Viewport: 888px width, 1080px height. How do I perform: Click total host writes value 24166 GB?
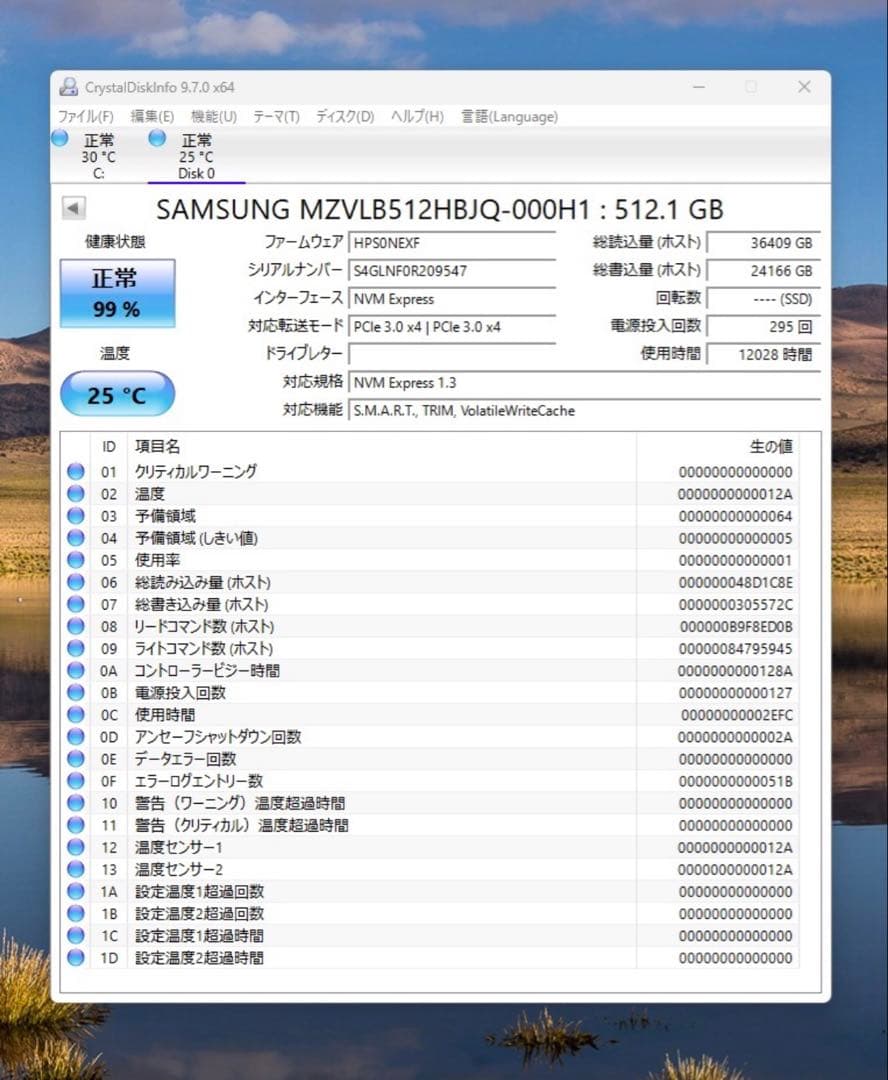(764, 271)
